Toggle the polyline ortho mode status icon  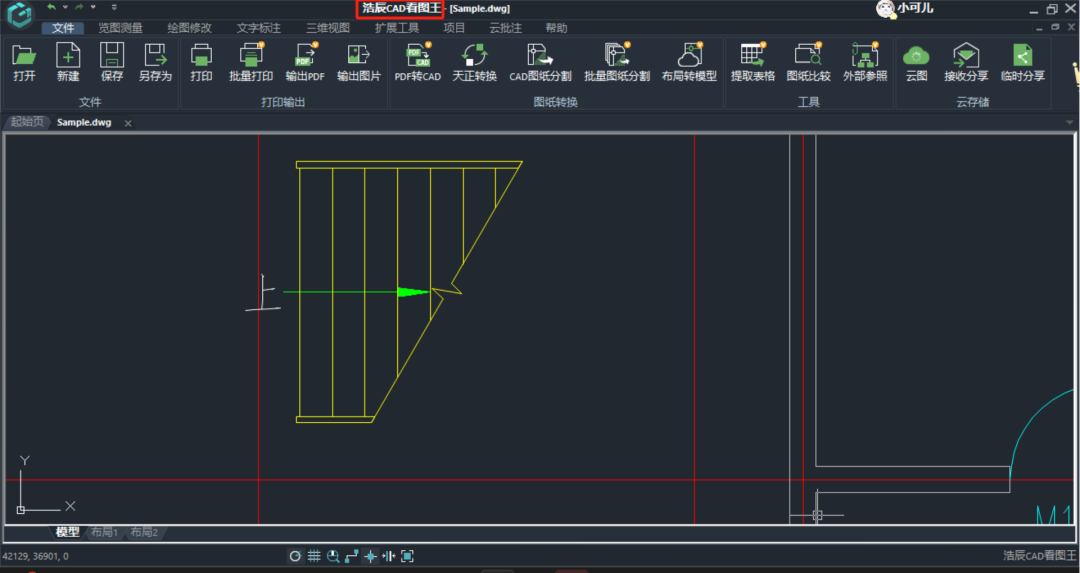(x=351, y=556)
